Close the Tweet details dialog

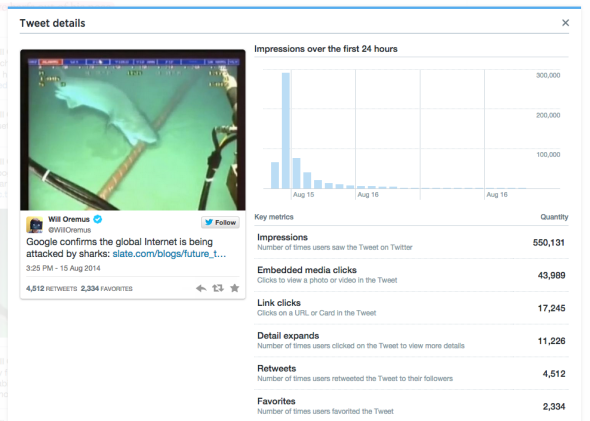point(565,23)
